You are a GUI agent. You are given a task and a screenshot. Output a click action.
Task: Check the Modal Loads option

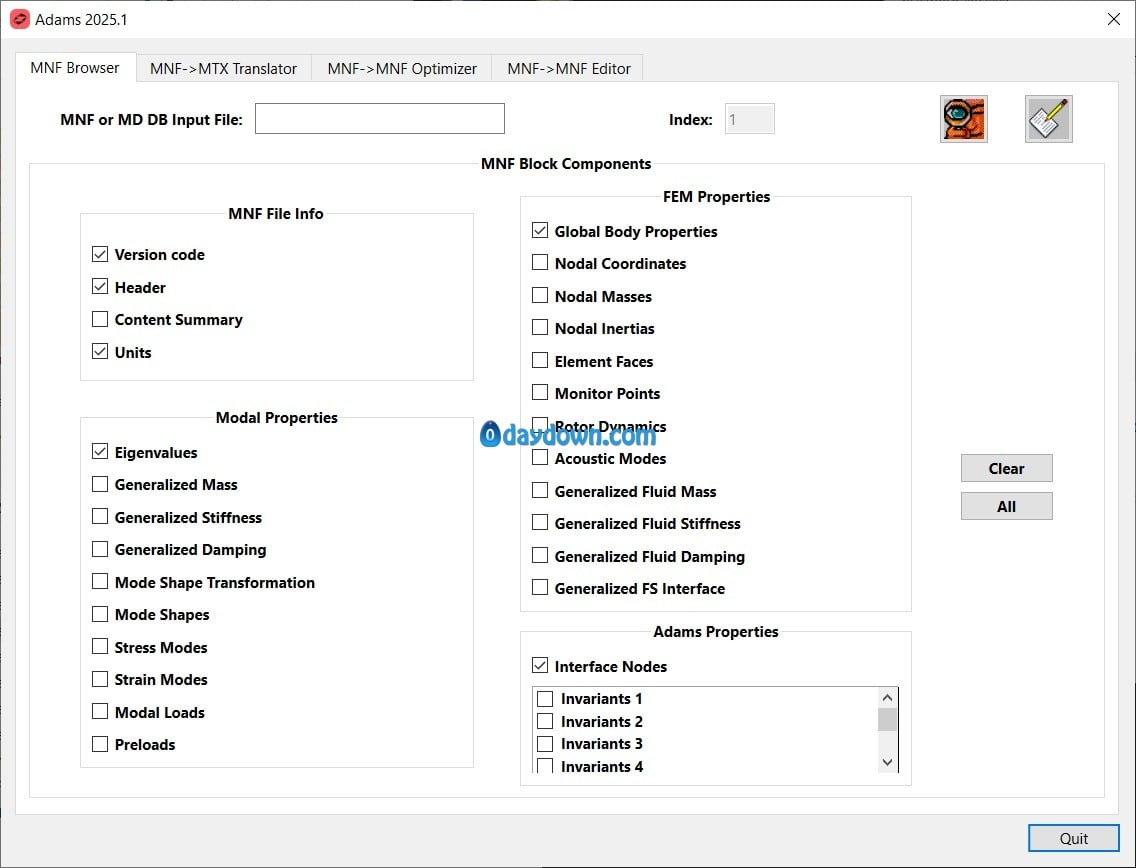(x=100, y=711)
